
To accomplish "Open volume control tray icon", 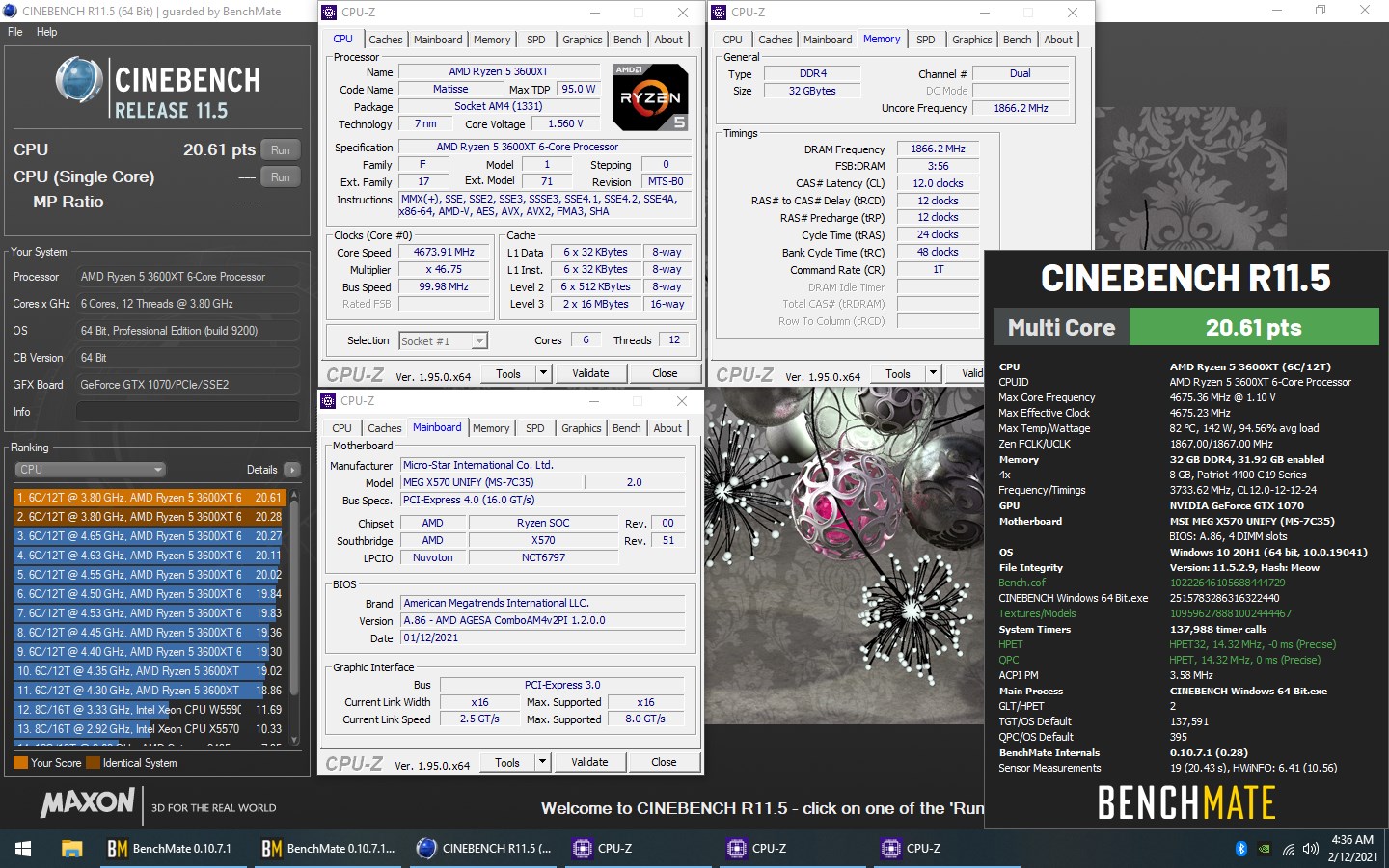I will click(1310, 849).
